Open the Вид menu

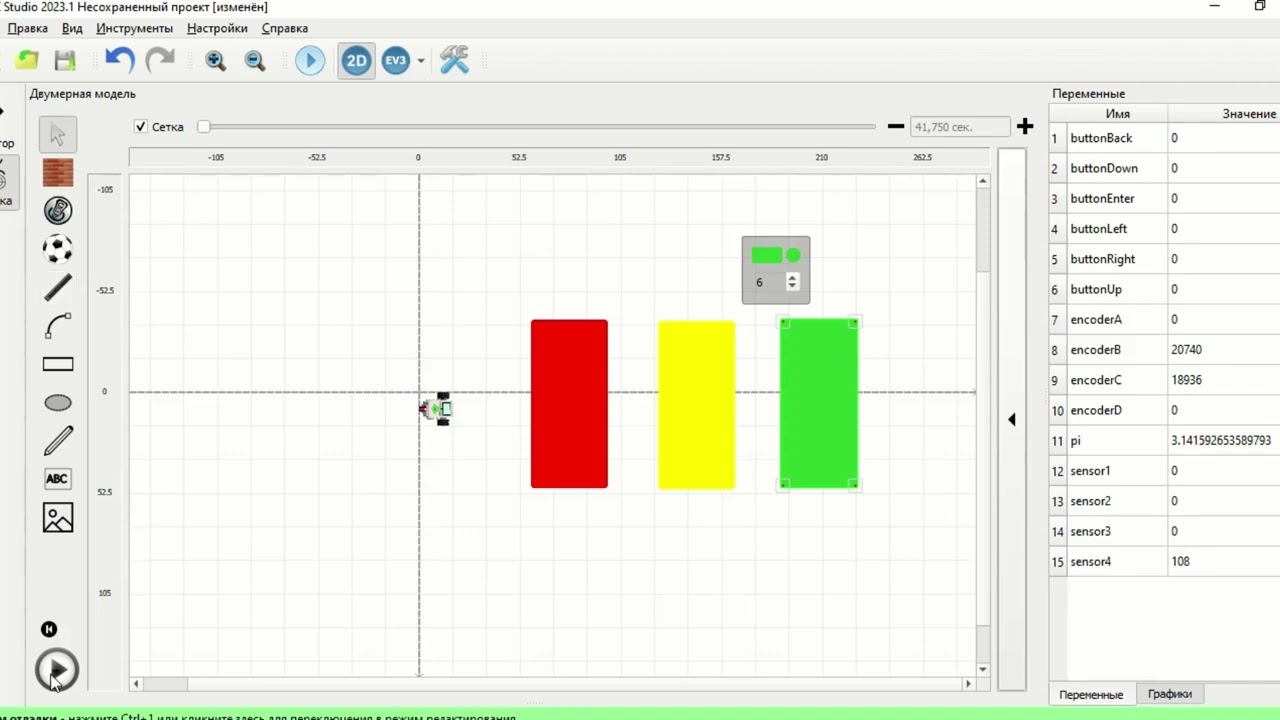[72, 28]
